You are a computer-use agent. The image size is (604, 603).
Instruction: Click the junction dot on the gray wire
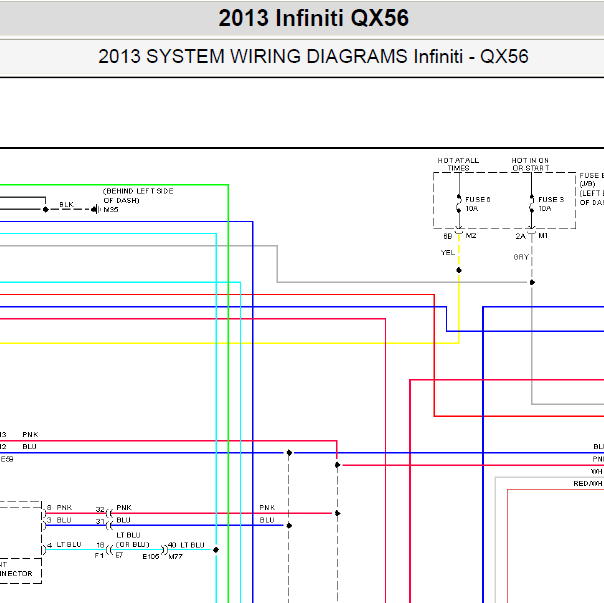[532, 282]
